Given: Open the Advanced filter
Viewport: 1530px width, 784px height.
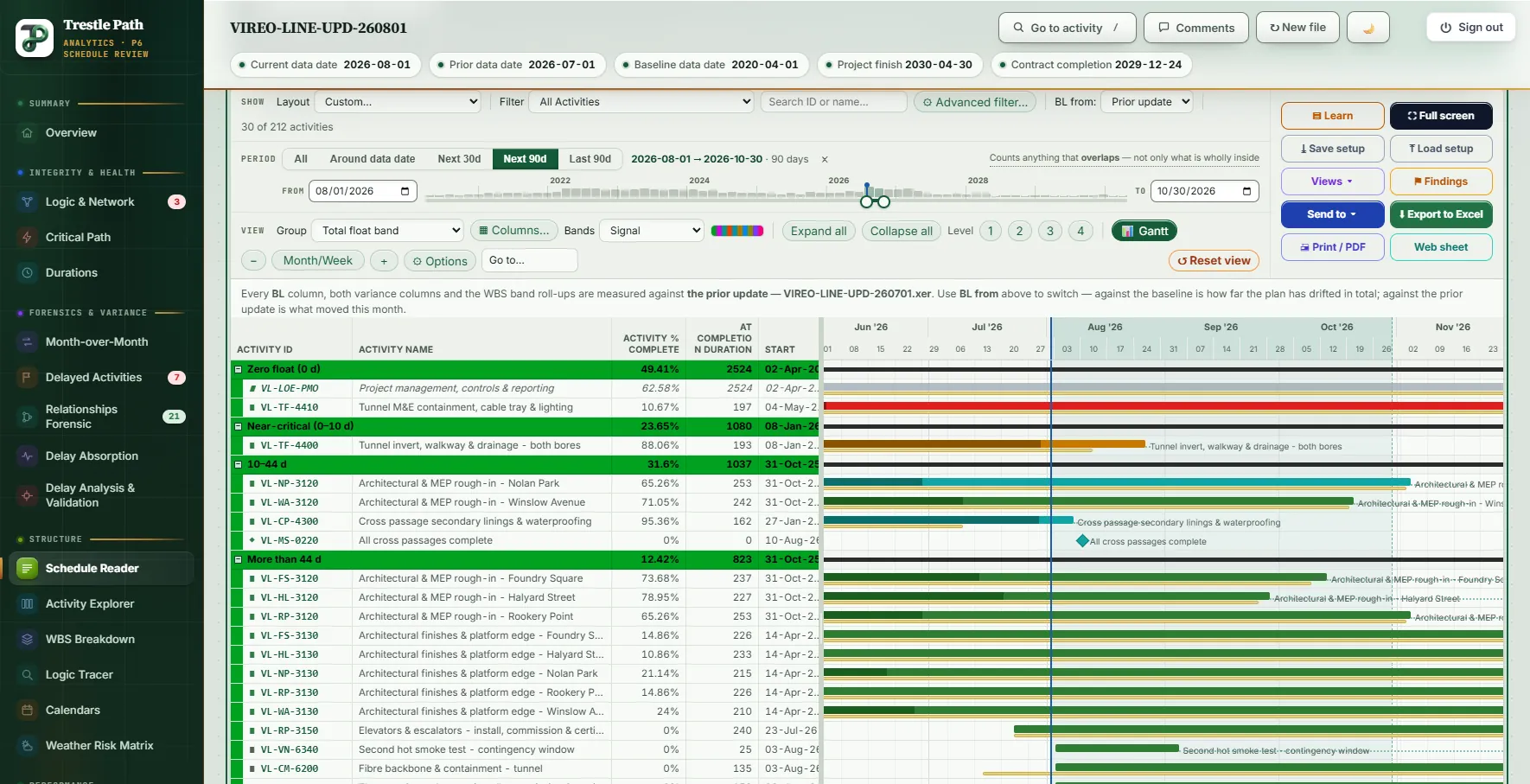Looking at the screenshot, I should (976, 102).
